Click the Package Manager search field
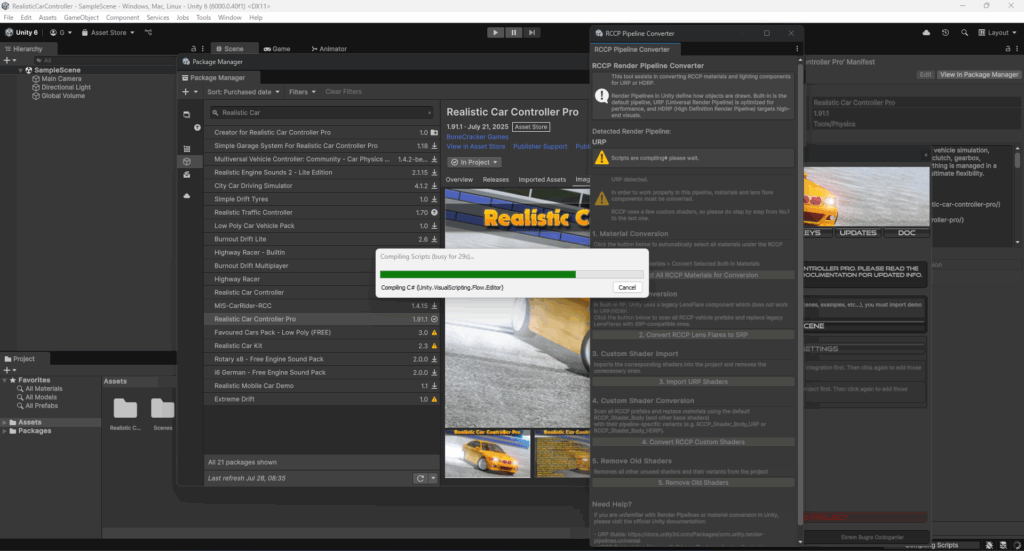The height and width of the screenshot is (551, 1024). 325,113
